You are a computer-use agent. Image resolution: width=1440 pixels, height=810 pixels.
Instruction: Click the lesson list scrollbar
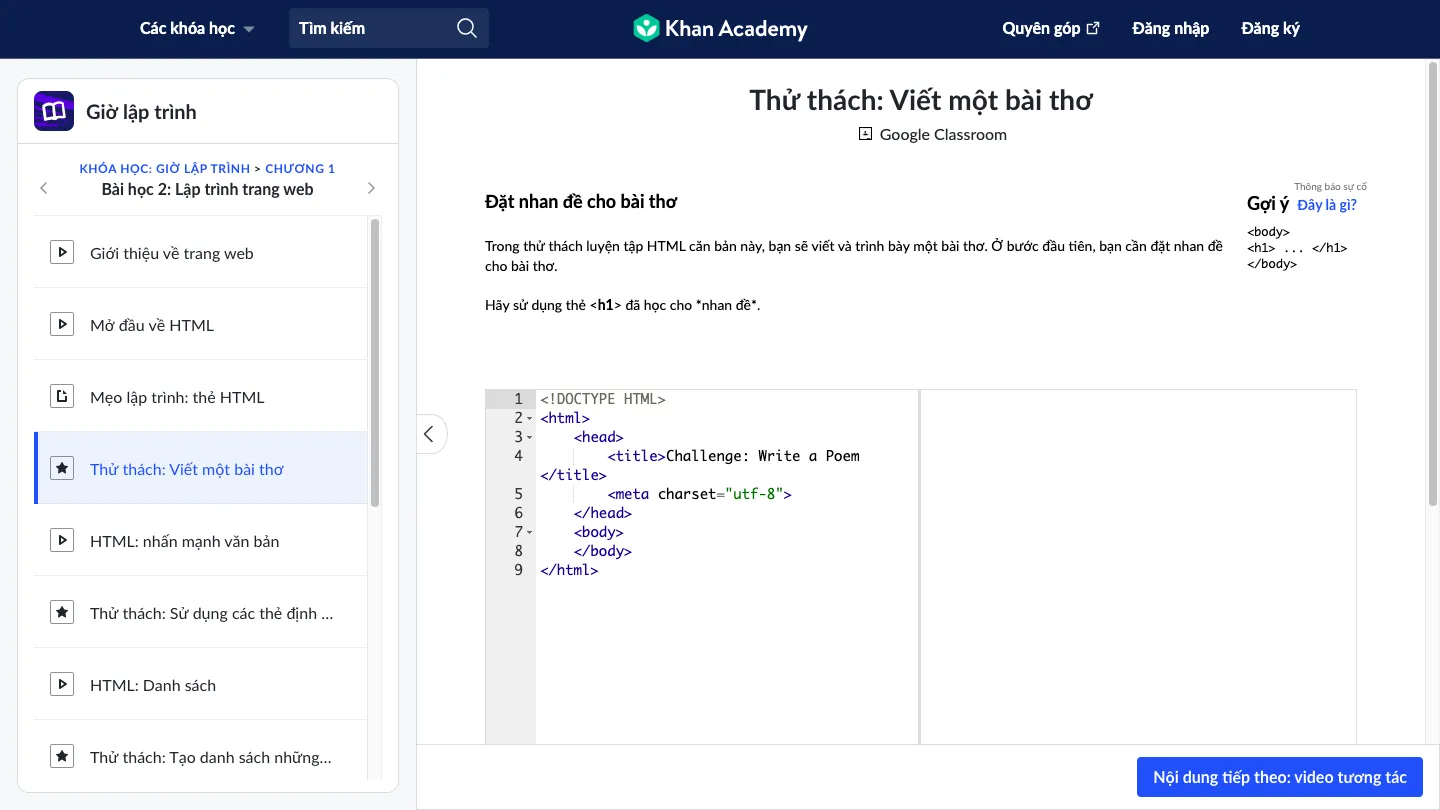[x=375, y=360]
